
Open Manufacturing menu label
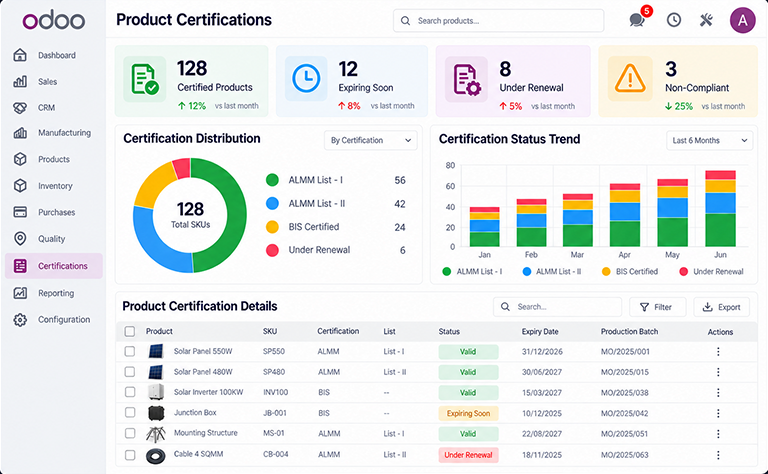pos(65,133)
